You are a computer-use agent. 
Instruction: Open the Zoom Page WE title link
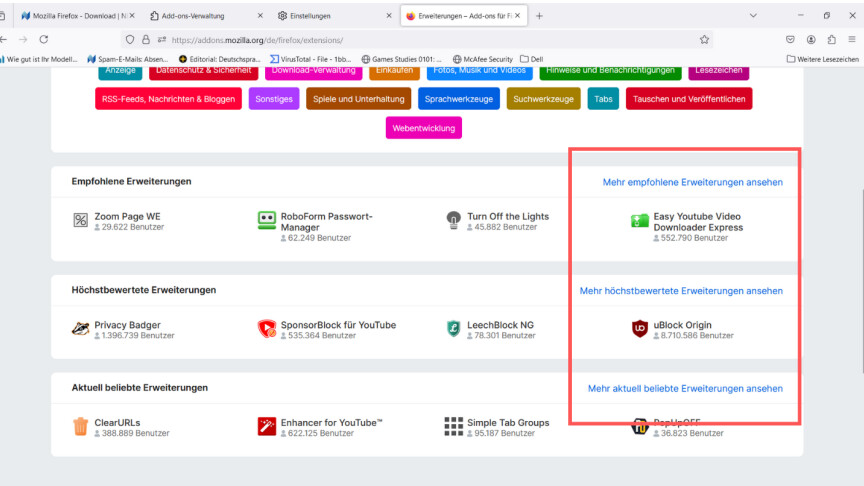127,216
